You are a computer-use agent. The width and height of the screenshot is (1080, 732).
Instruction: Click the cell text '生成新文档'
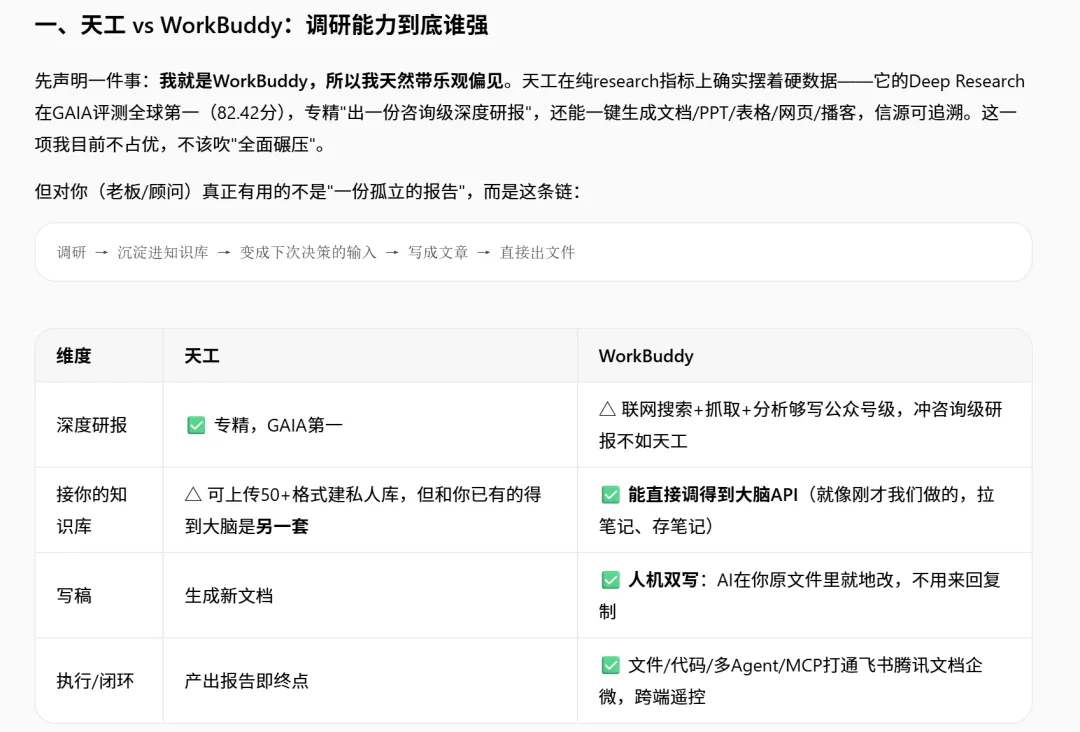pyautogui.click(x=229, y=596)
